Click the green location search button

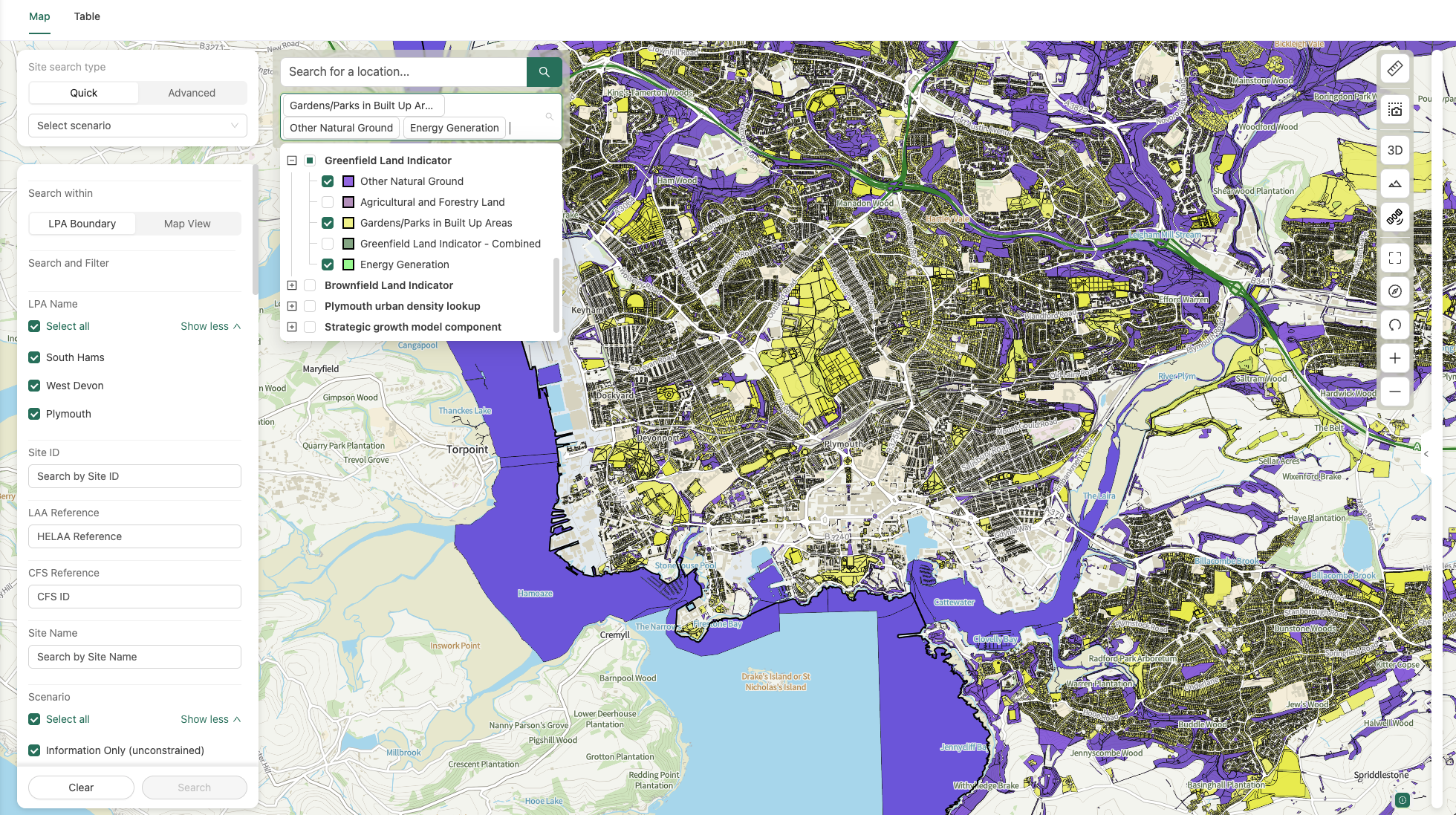coord(544,72)
